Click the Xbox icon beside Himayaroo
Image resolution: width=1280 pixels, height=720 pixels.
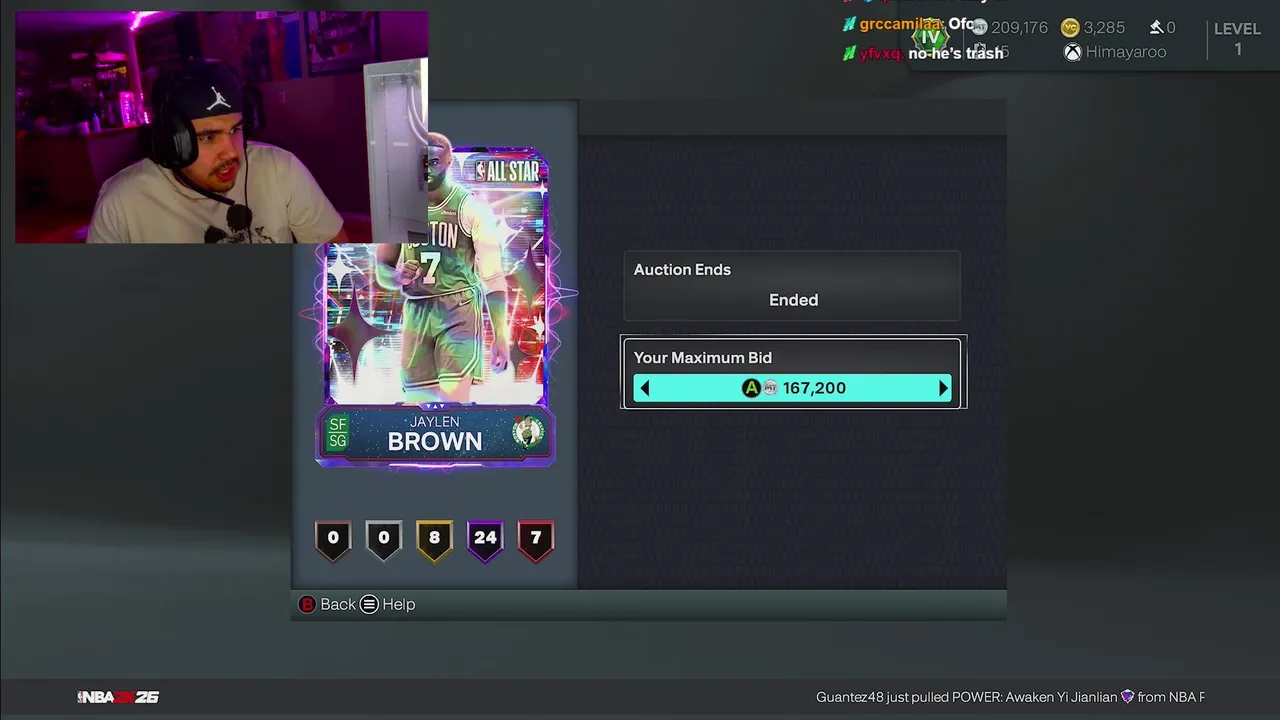point(1072,52)
